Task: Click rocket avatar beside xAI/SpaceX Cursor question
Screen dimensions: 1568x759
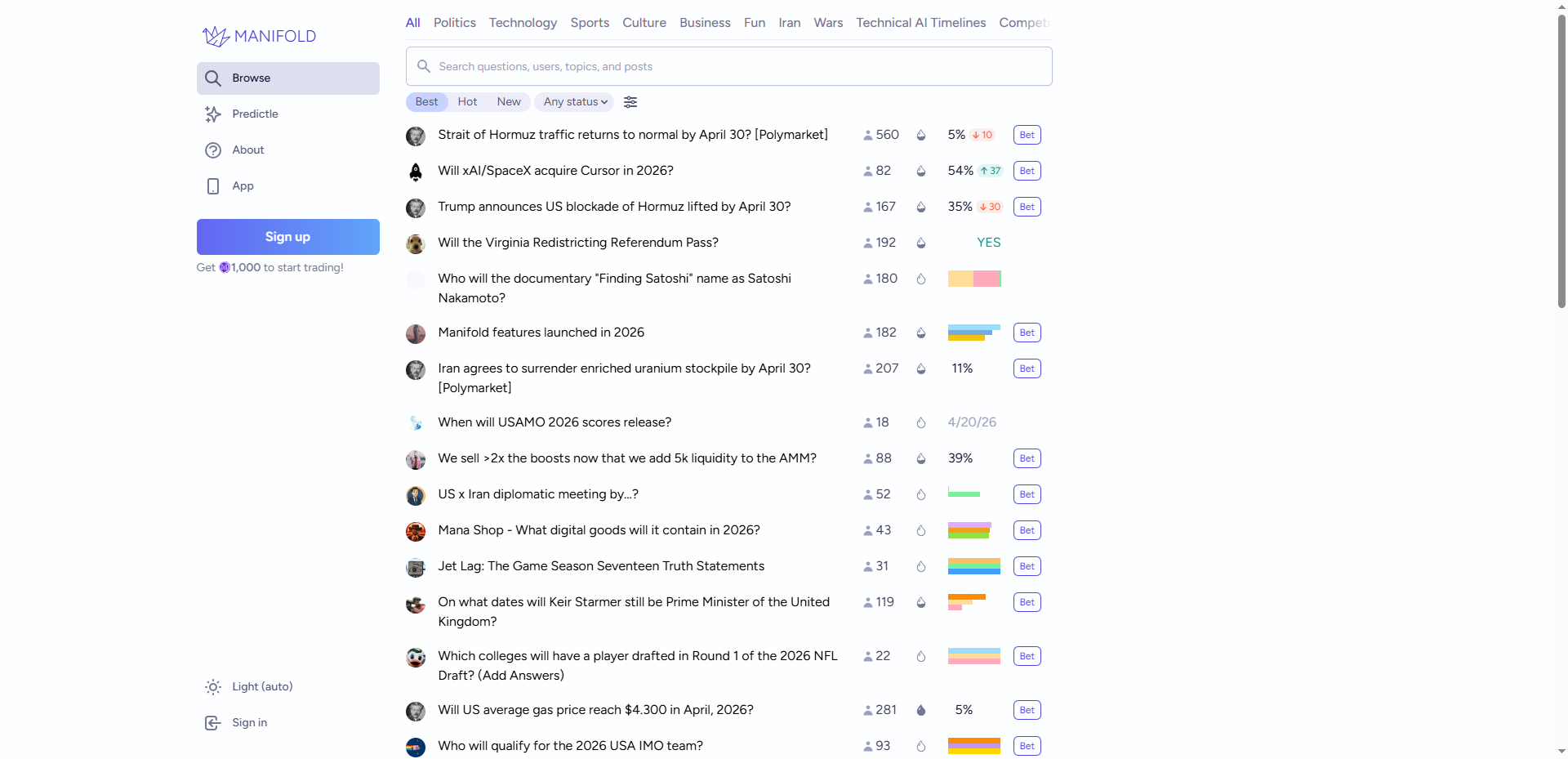Action: [x=416, y=172]
